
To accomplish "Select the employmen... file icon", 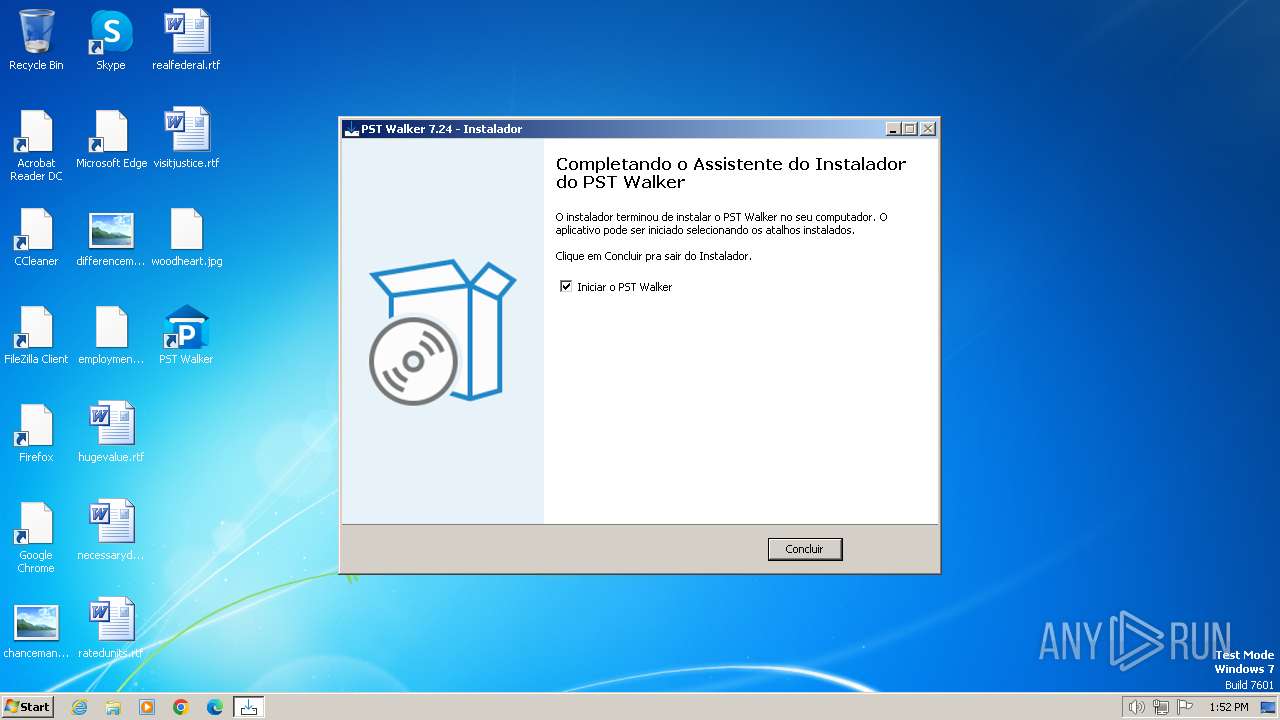I will (111, 335).
